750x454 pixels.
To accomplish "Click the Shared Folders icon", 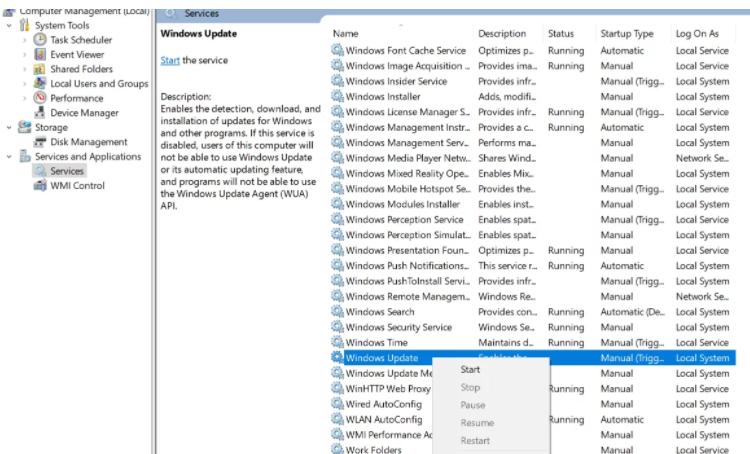I will tap(40, 69).
